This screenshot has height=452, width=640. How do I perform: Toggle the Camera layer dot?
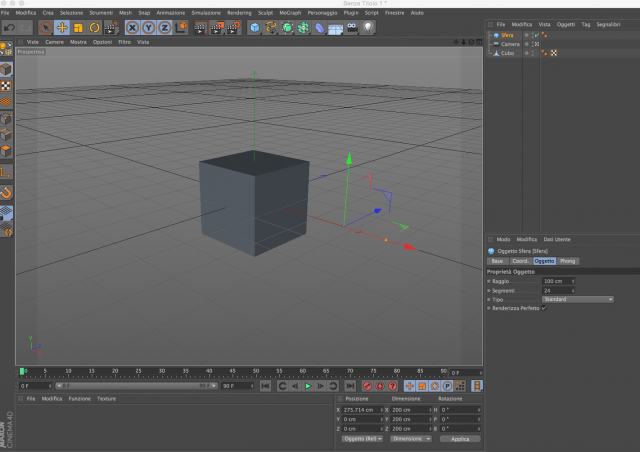pos(527,44)
